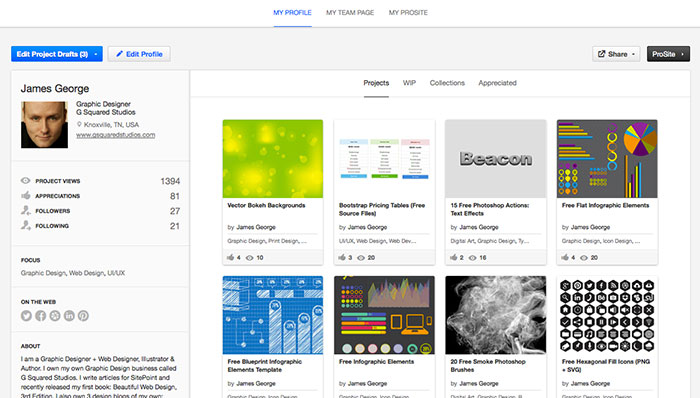
Task: Click thumbs-up icon on Vector Bokeh Backgrounds card
Action: (230, 257)
